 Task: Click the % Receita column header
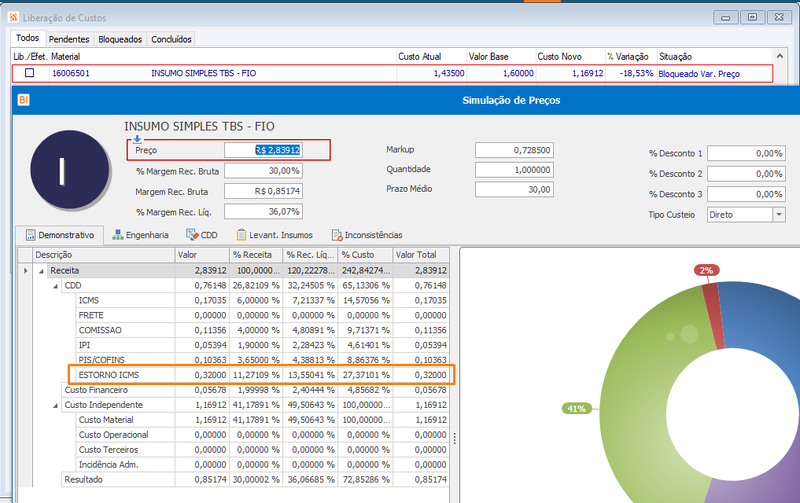[x=256, y=255]
